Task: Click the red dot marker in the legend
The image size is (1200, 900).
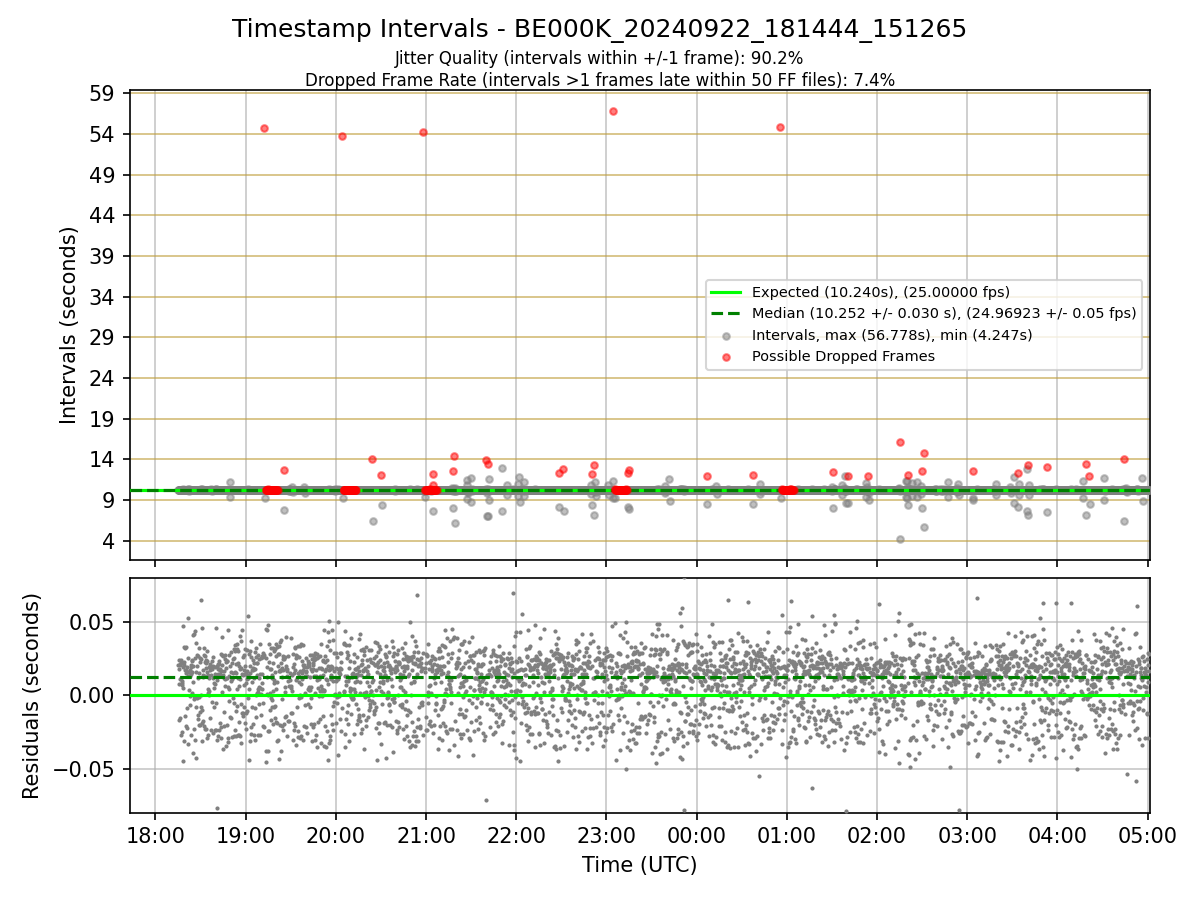Action: click(x=726, y=357)
